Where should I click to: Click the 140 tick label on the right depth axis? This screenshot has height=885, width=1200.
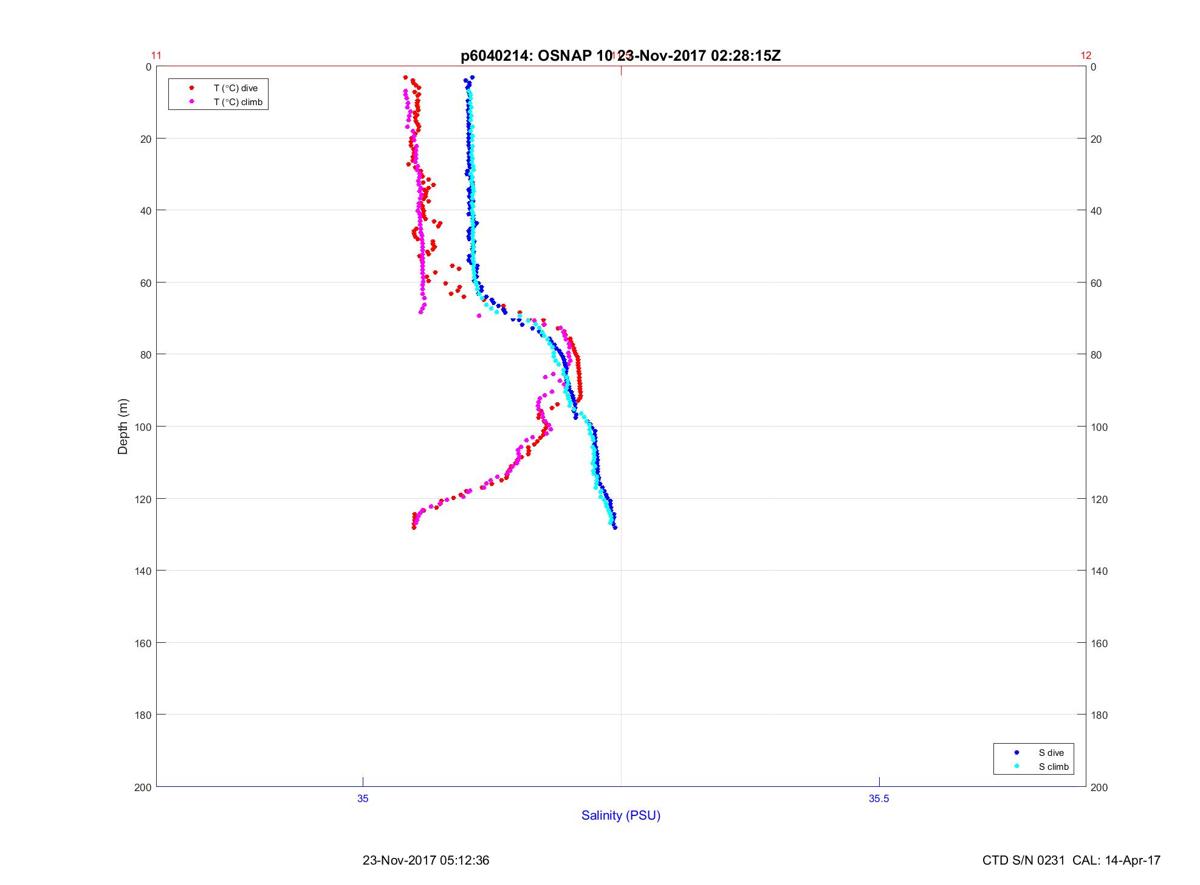click(x=1100, y=571)
